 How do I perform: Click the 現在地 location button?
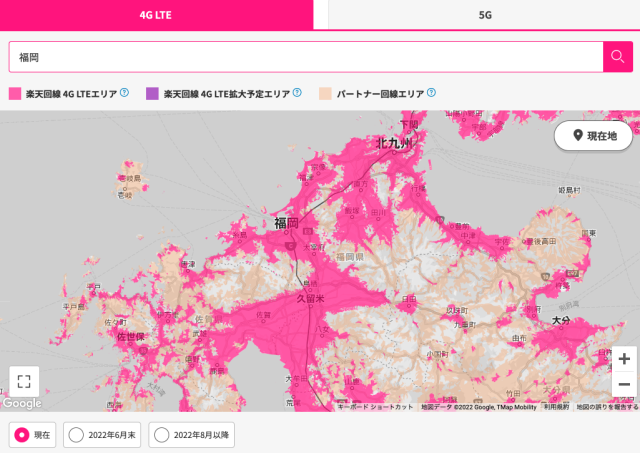coord(593,135)
